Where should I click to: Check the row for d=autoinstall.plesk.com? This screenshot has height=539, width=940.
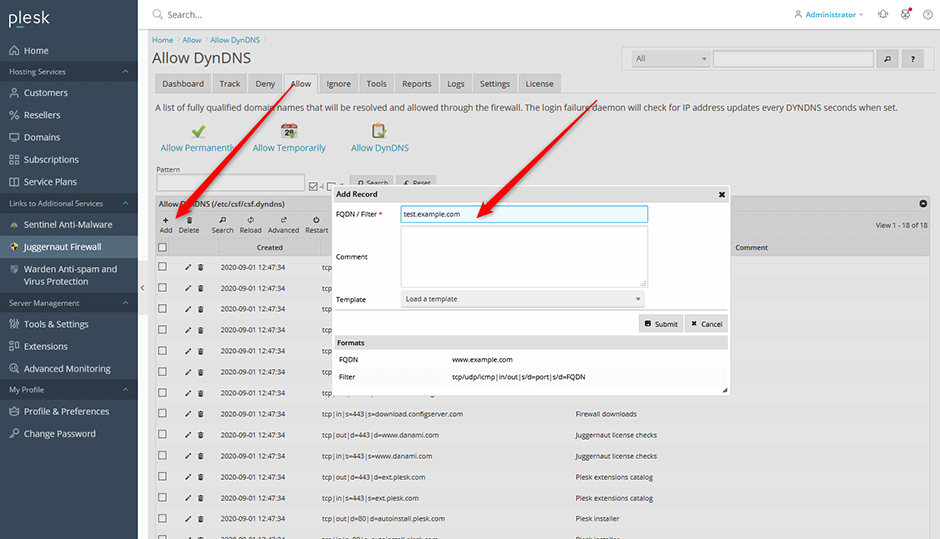click(162, 518)
